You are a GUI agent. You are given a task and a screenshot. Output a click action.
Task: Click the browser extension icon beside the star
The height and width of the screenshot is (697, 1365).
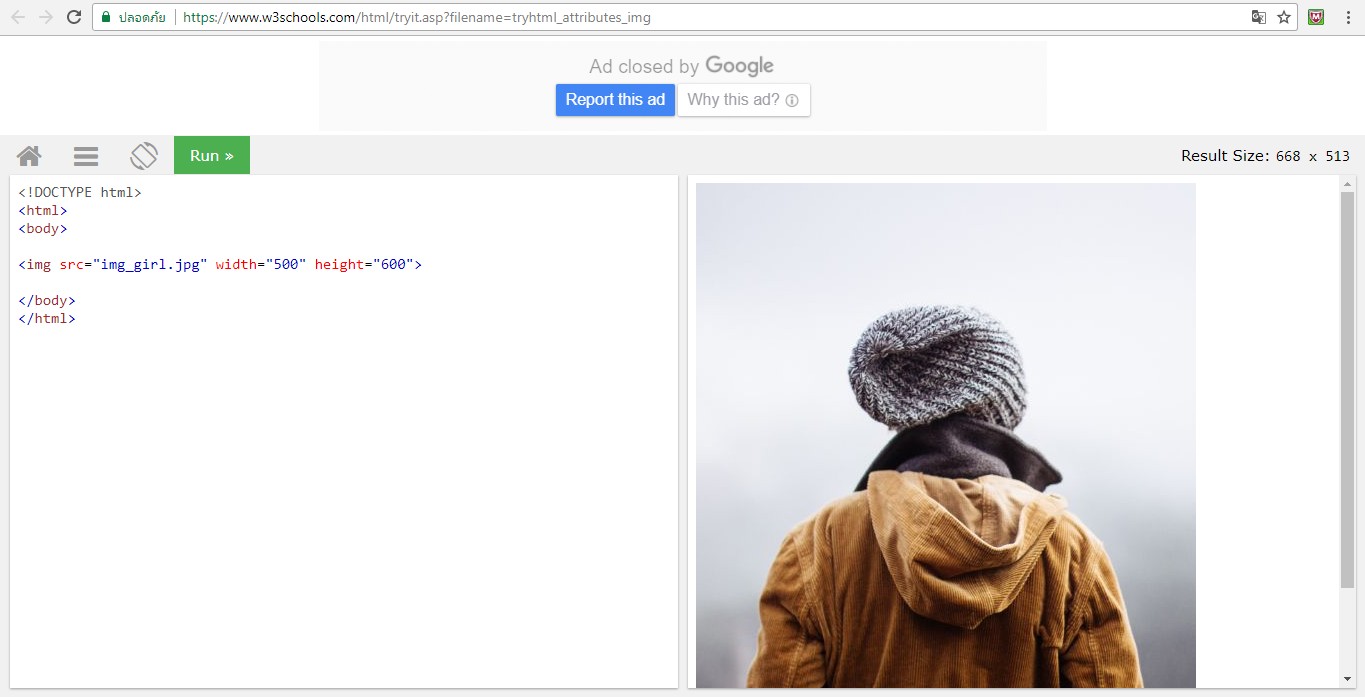(1316, 17)
